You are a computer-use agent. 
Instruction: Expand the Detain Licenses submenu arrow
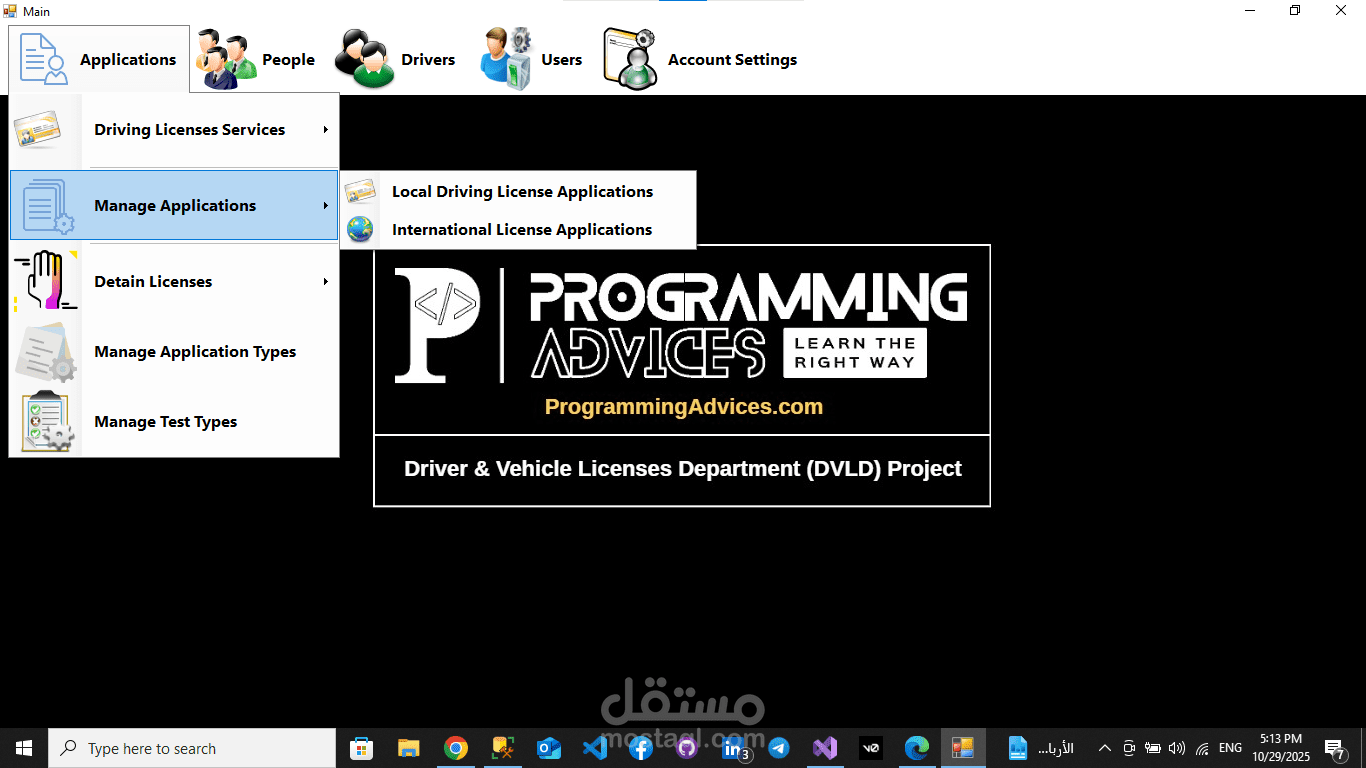[x=326, y=282]
